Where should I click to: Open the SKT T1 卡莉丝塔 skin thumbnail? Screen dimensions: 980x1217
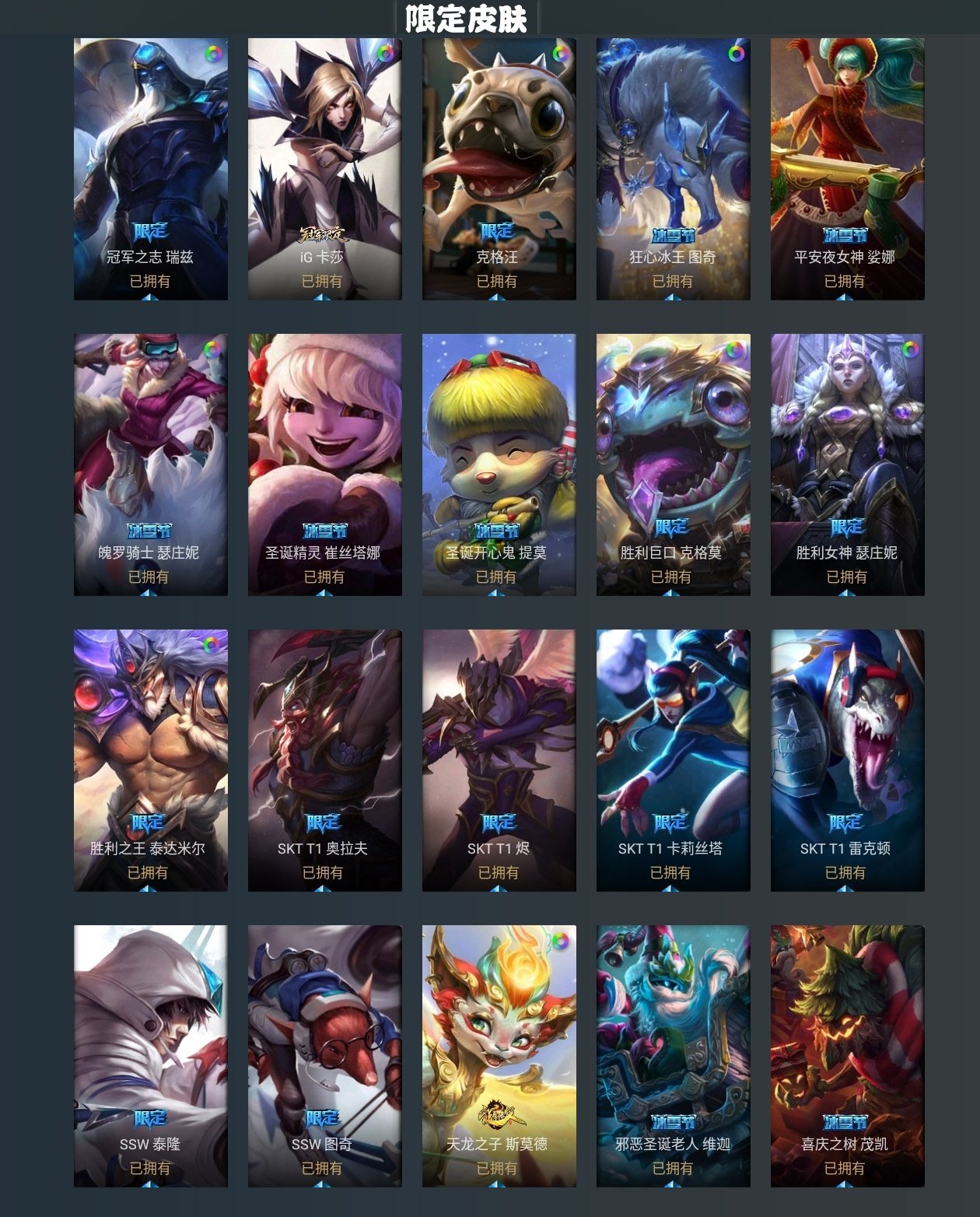point(674,760)
